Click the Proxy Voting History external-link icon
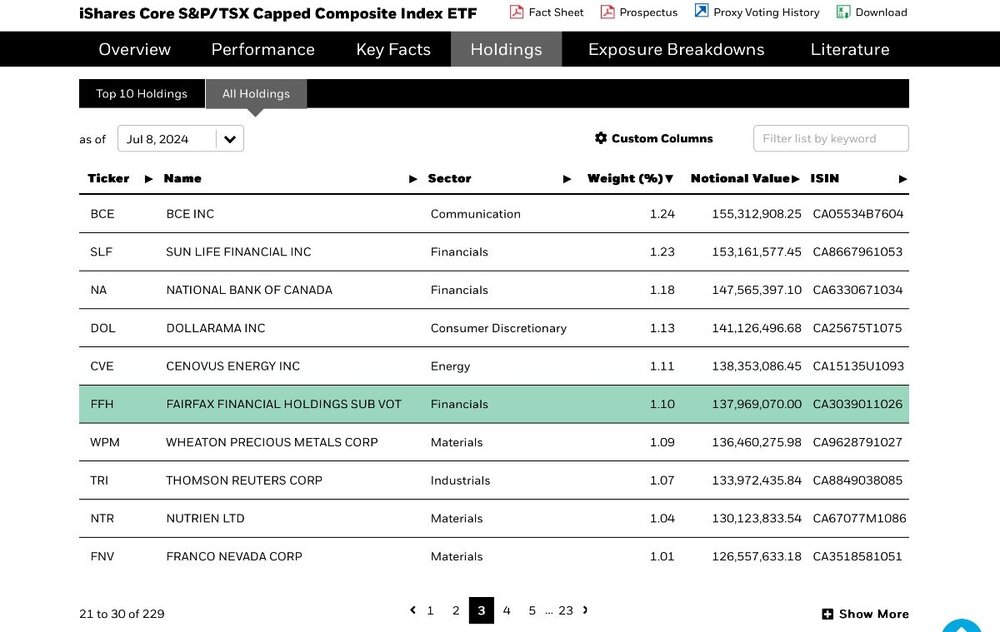The width and height of the screenshot is (1000, 632). point(701,11)
